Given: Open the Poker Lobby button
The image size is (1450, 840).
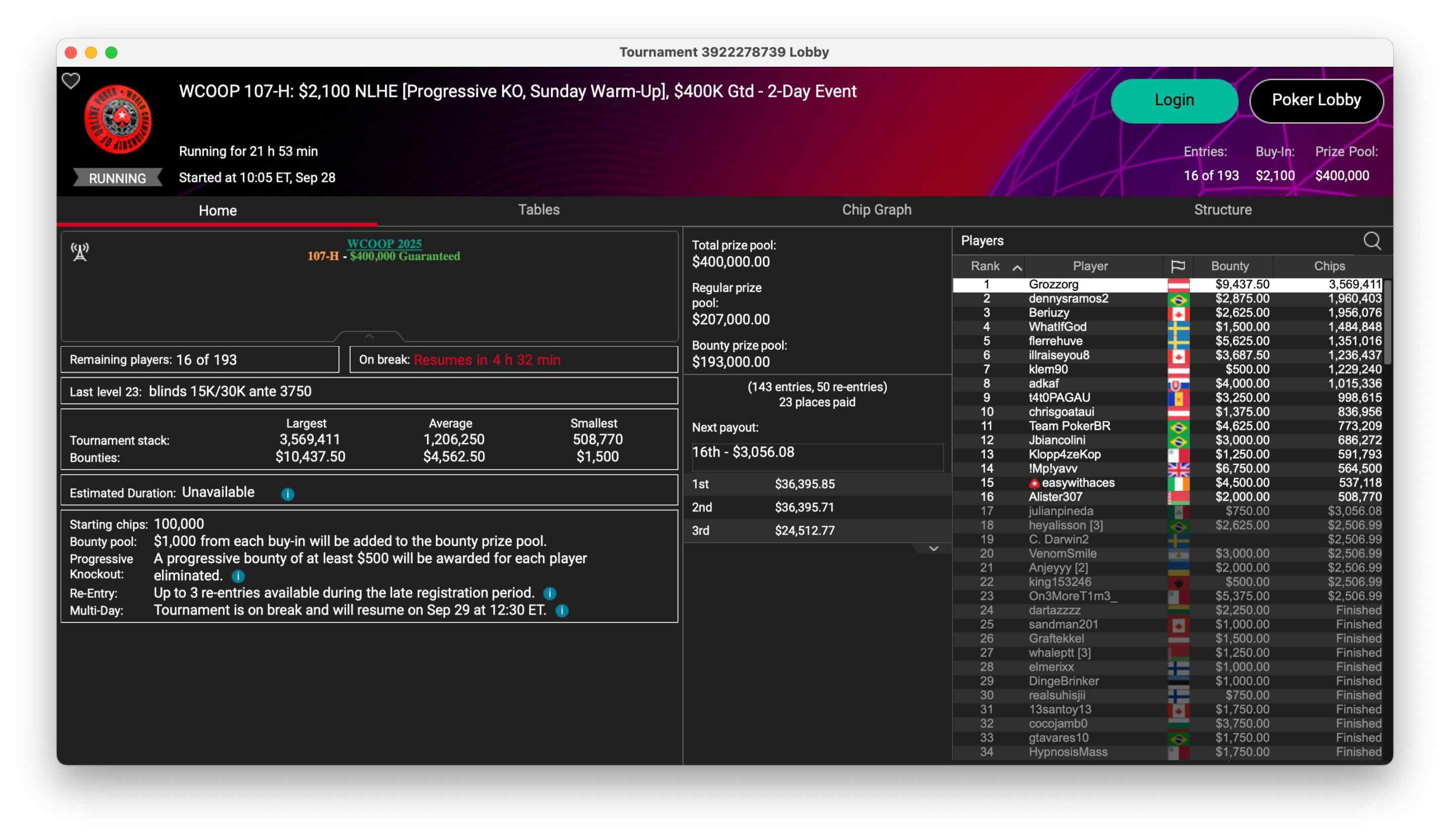Looking at the screenshot, I should point(1316,100).
